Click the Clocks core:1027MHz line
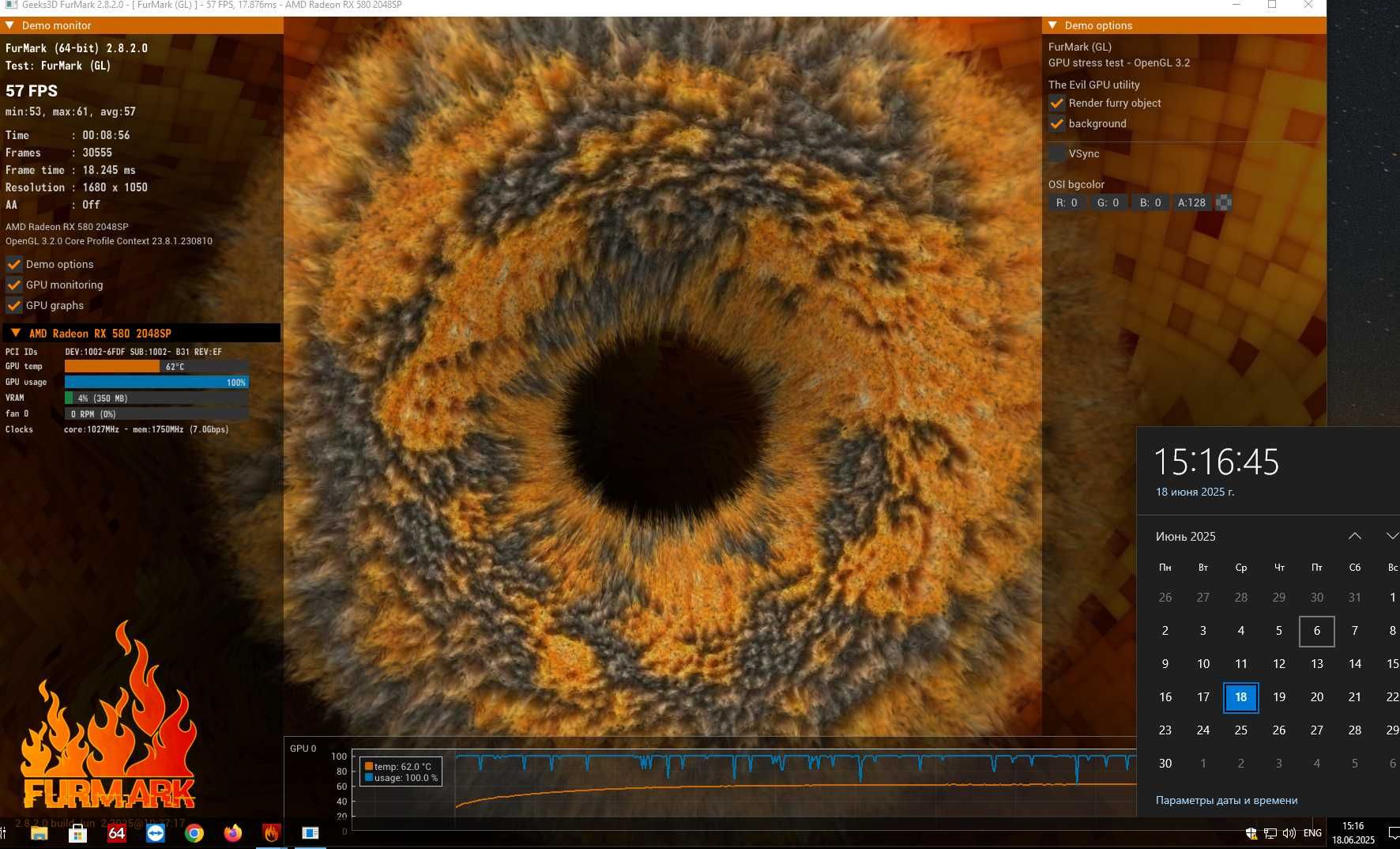 pos(117,429)
